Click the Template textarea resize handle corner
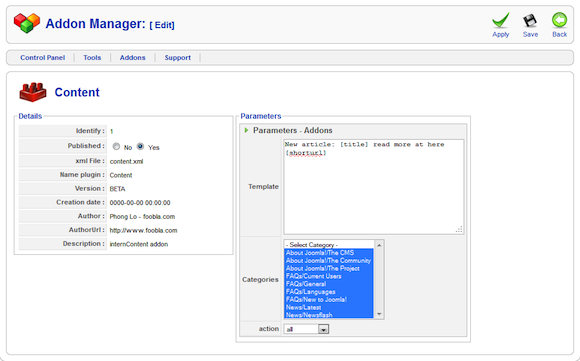 (x=459, y=230)
